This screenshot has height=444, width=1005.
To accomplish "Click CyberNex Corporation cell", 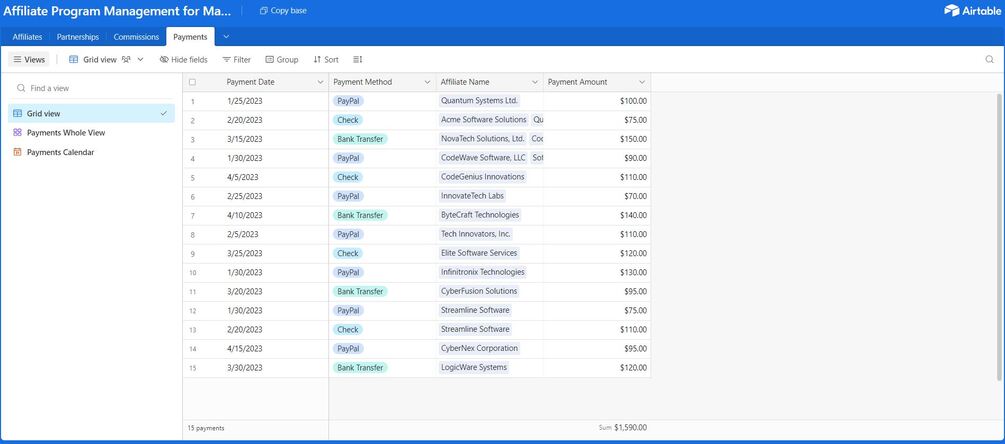I will point(479,349).
